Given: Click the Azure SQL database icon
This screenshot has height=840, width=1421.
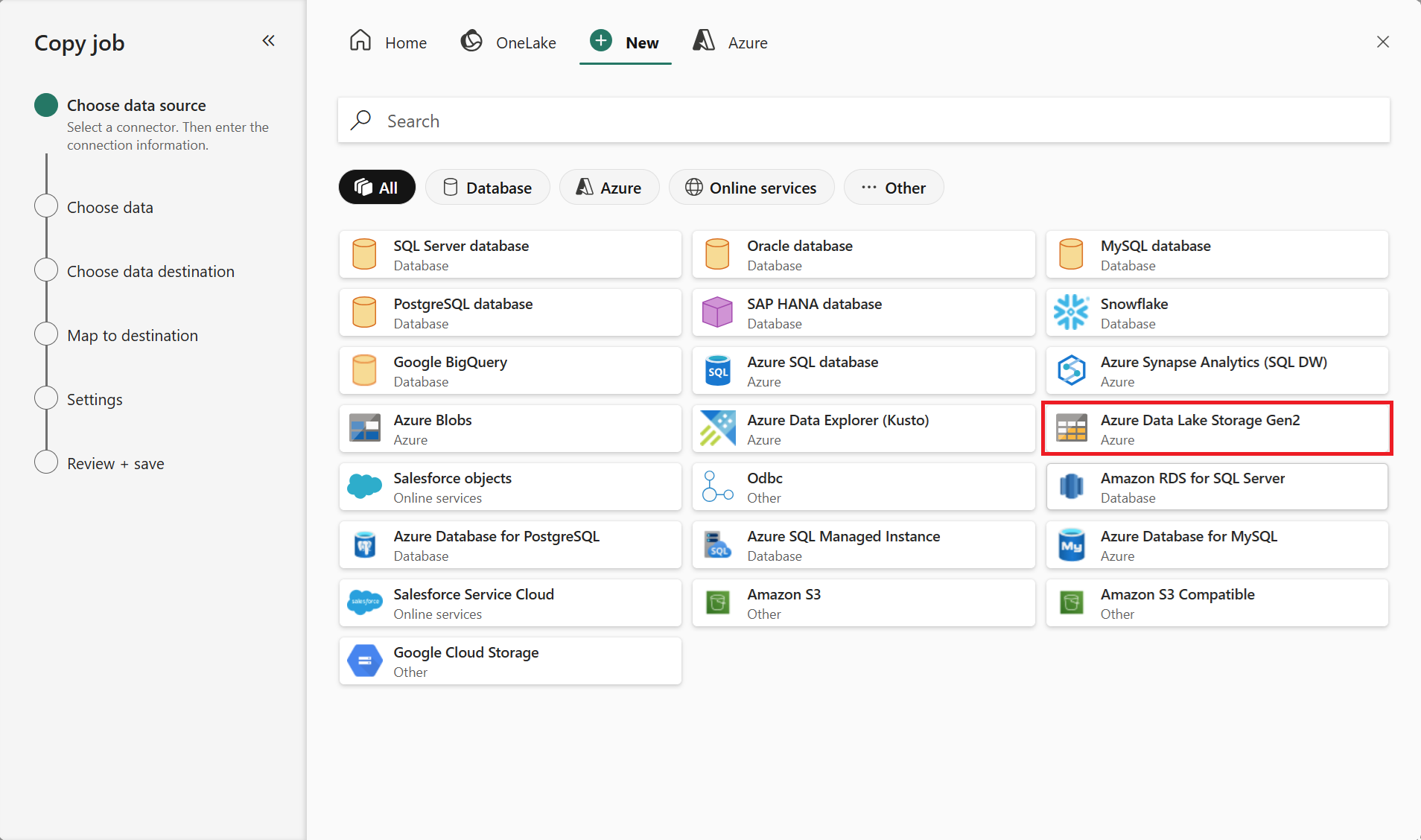Looking at the screenshot, I should pyautogui.click(x=717, y=371).
